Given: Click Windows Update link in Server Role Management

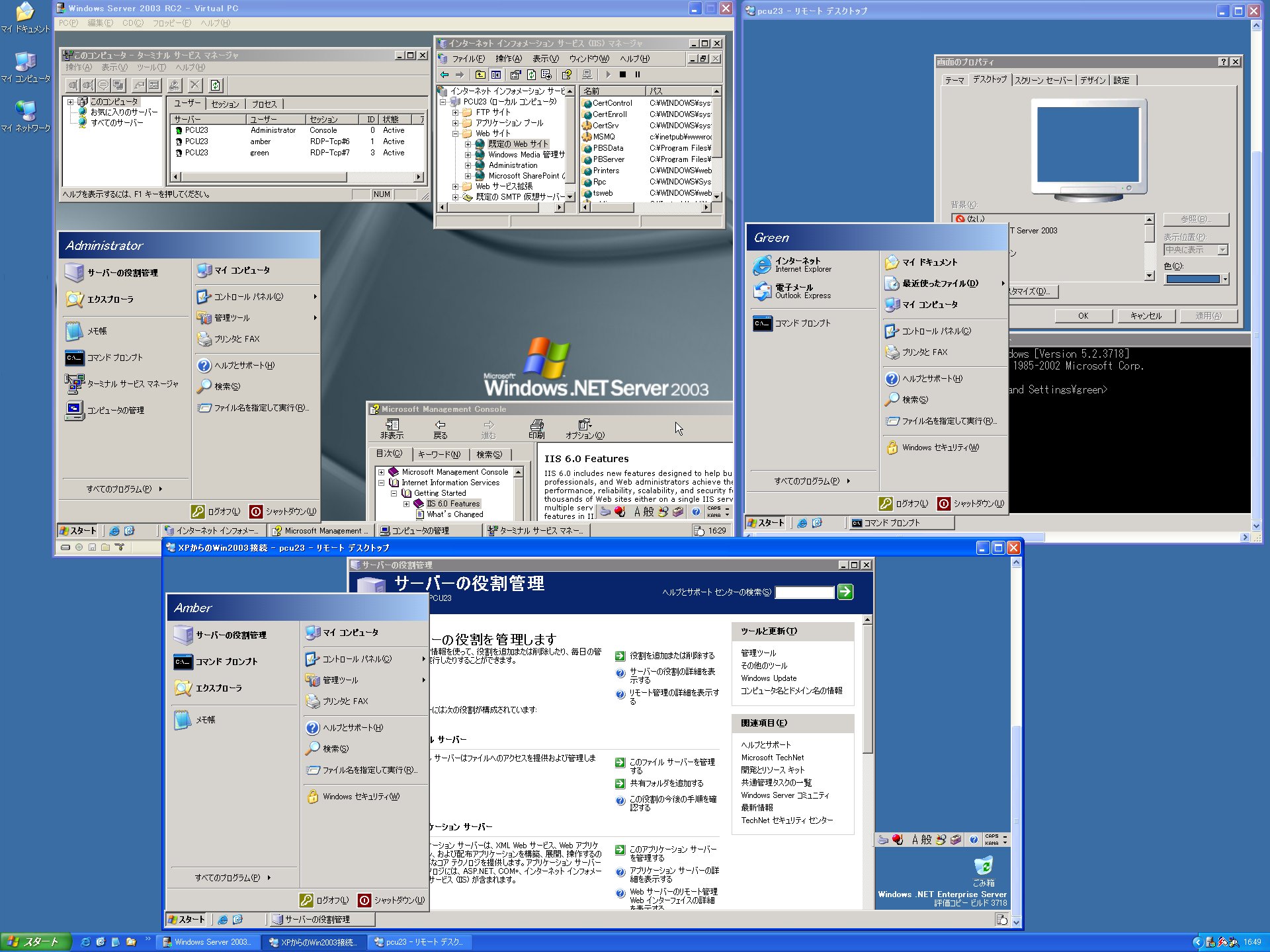Looking at the screenshot, I should (769, 678).
